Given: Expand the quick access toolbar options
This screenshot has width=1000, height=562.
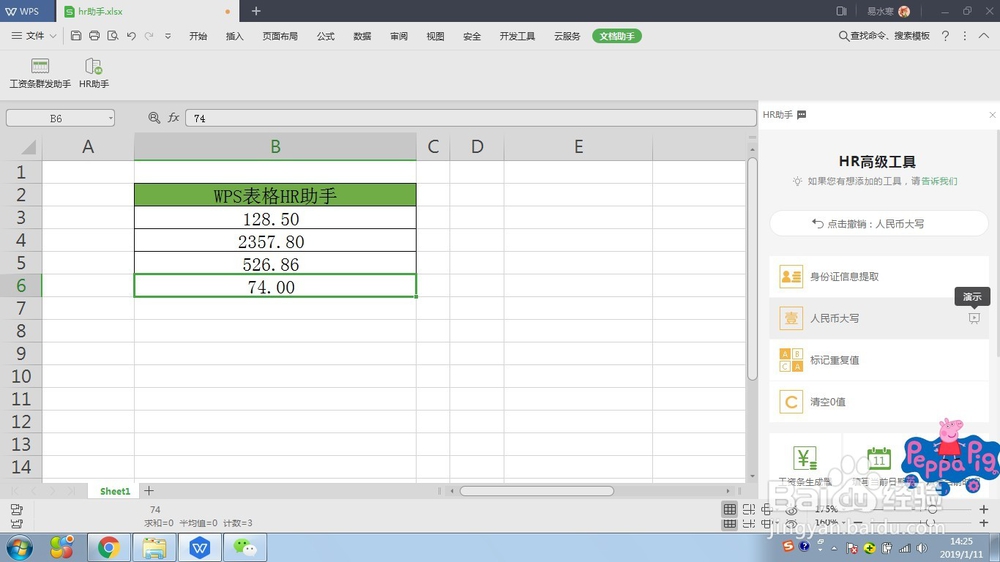Looking at the screenshot, I should point(168,36).
